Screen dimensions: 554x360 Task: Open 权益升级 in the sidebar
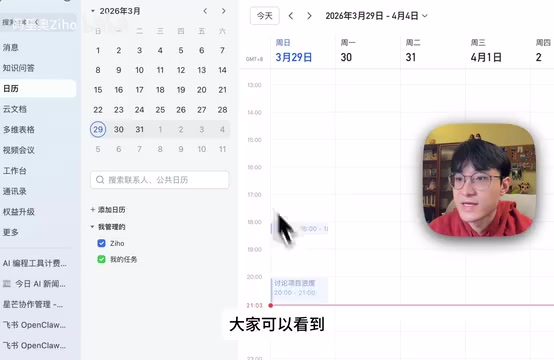(x=18, y=212)
